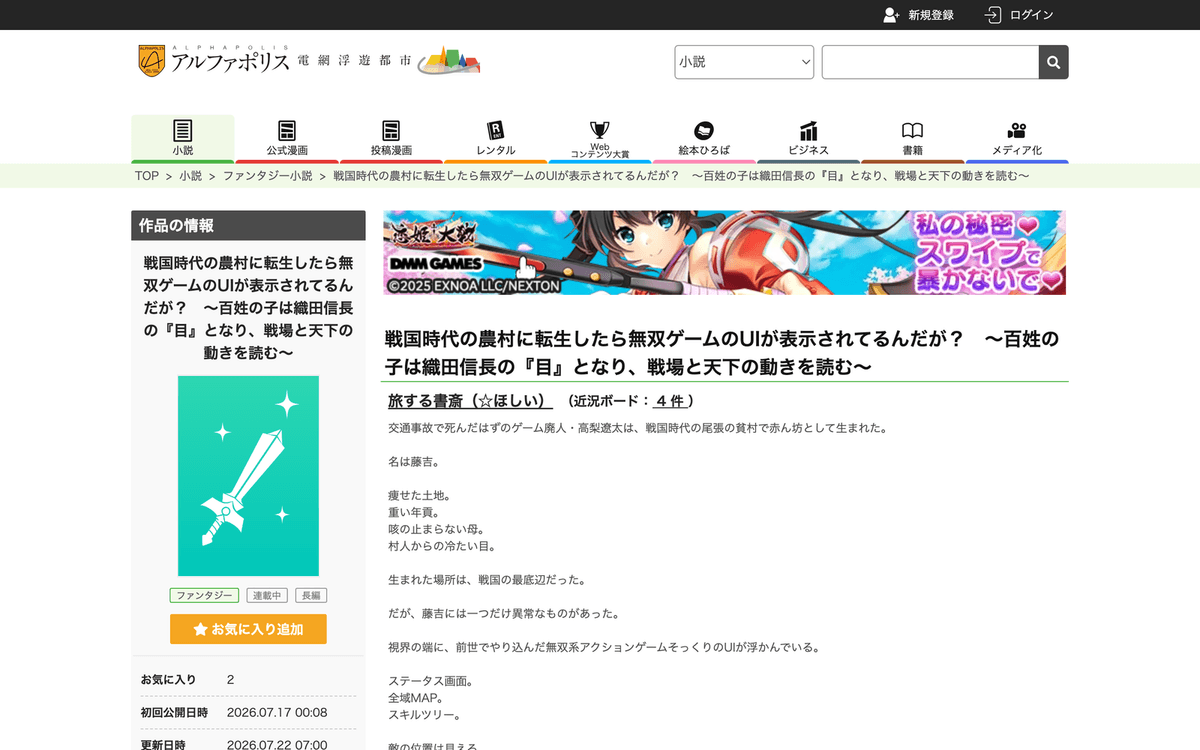Go to TOP in the breadcrumb
Screen dimensions: 1200x750
147,176
